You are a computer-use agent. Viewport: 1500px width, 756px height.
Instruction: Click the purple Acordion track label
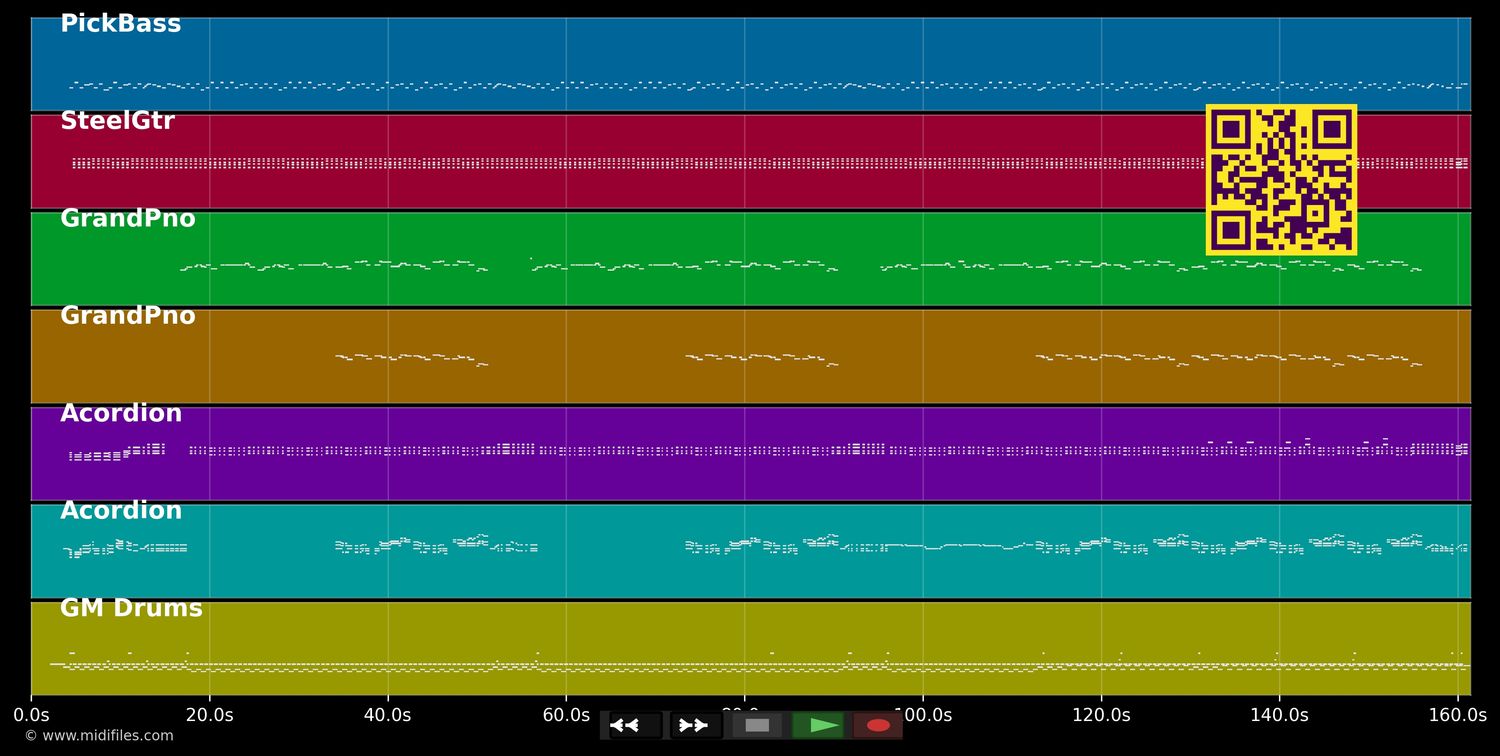[121, 413]
